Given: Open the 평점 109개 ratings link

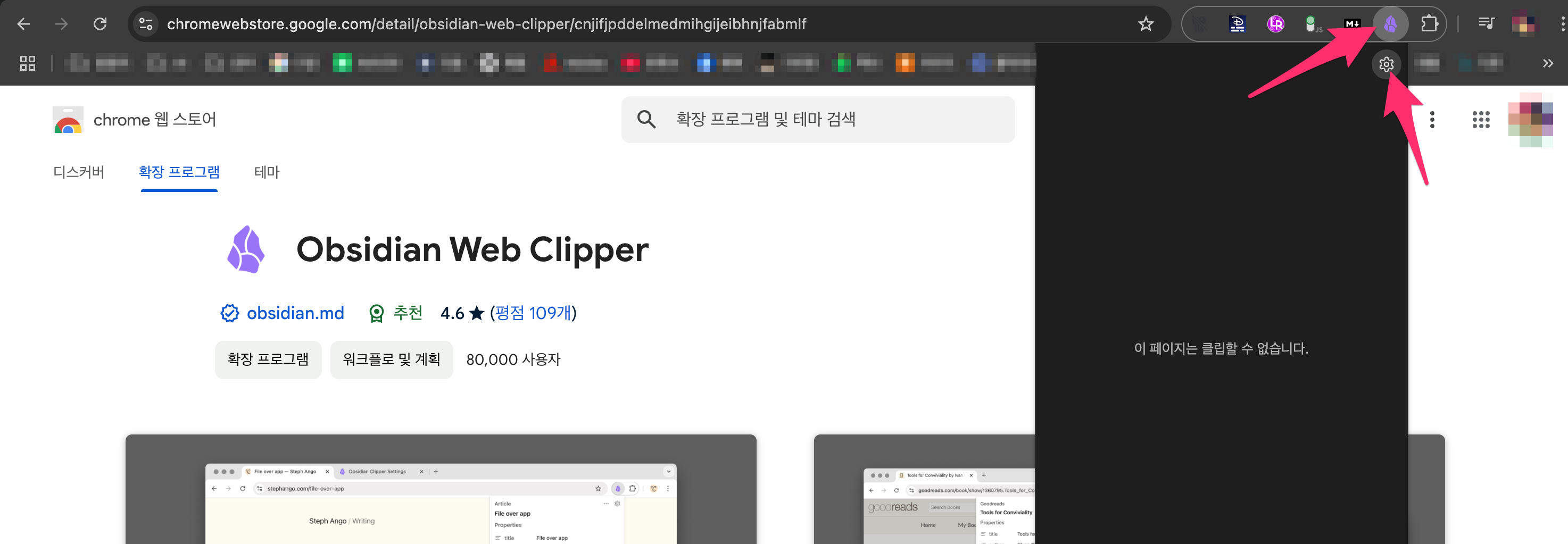Looking at the screenshot, I should pyautogui.click(x=533, y=313).
